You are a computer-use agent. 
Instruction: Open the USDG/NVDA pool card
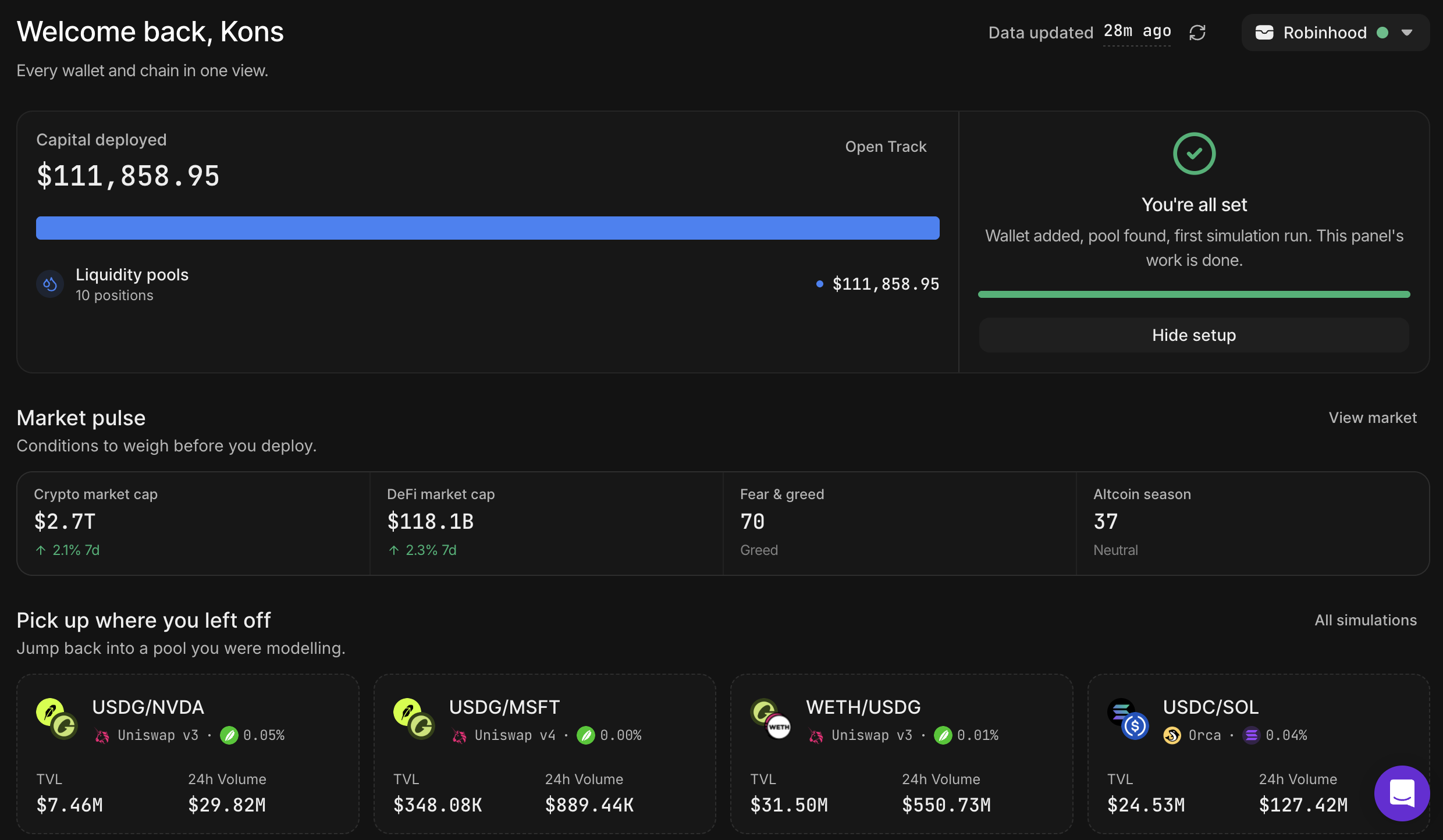[x=187, y=754]
